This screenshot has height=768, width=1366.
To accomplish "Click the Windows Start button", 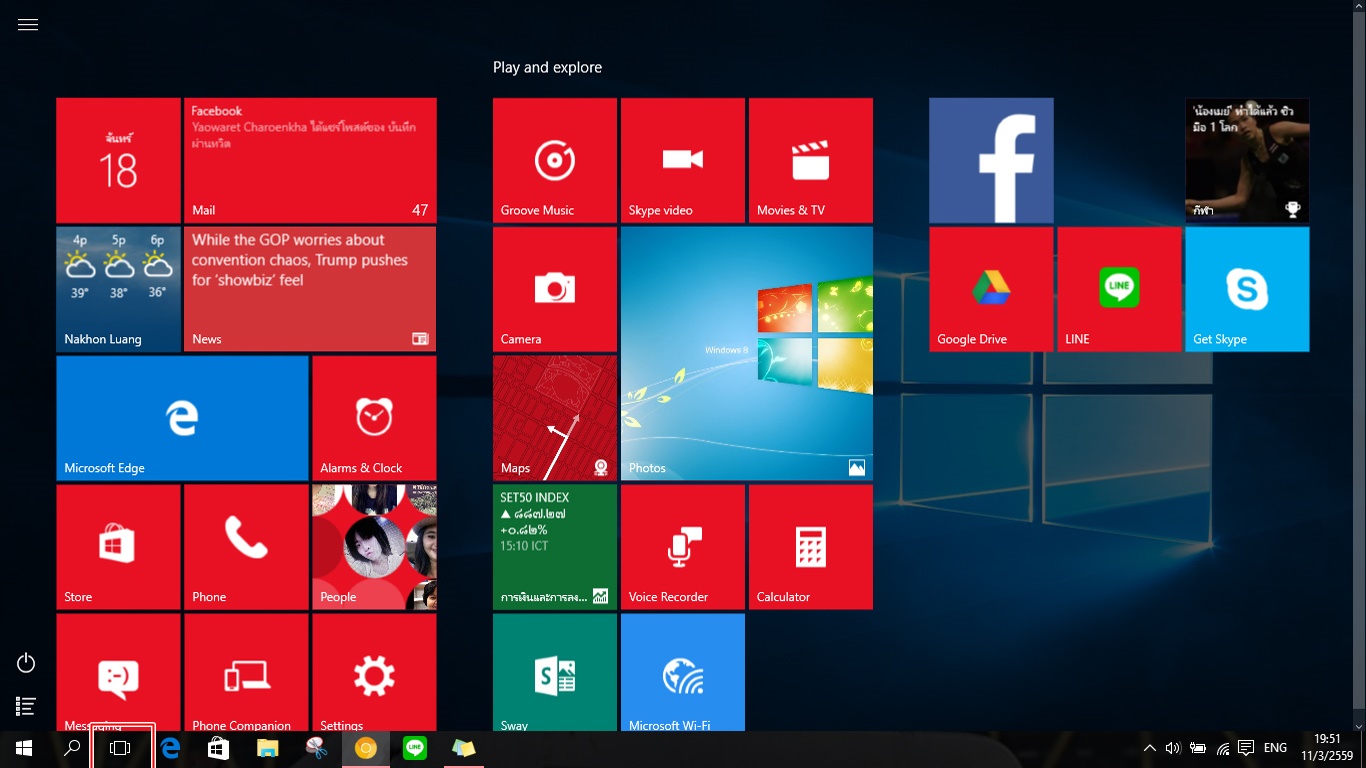I will (x=24, y=748).
